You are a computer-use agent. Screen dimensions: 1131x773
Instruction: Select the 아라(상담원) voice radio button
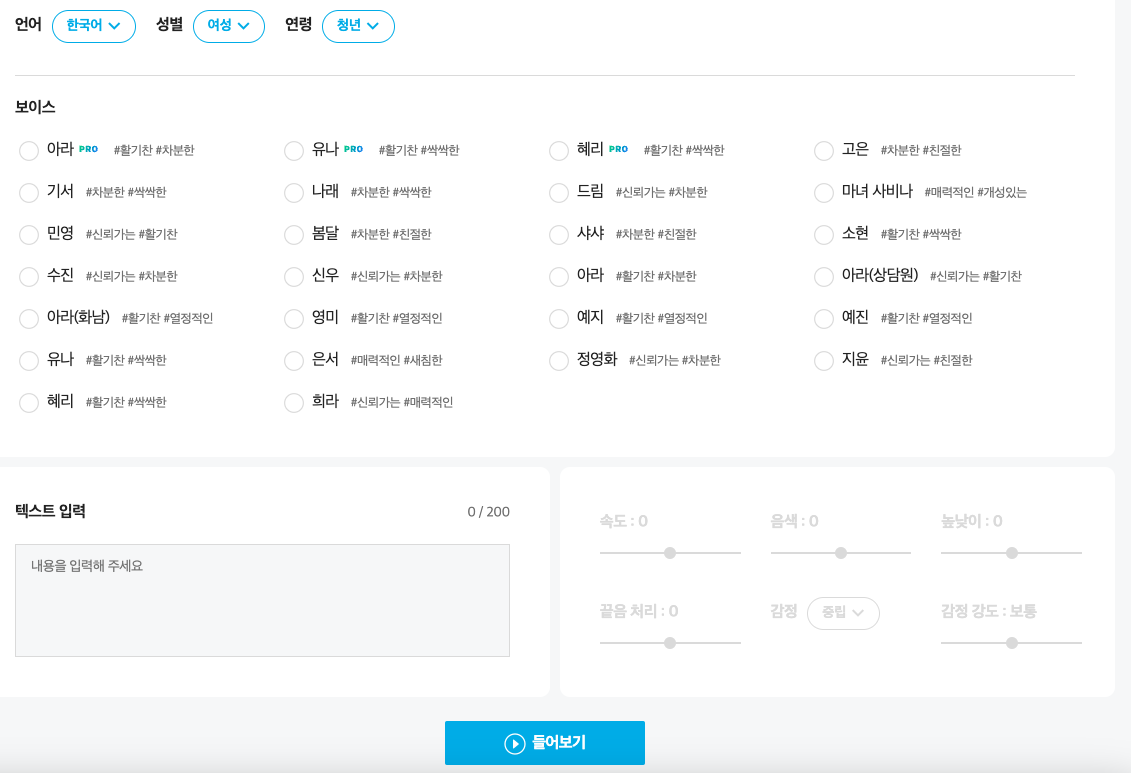(x=824, y=277)
